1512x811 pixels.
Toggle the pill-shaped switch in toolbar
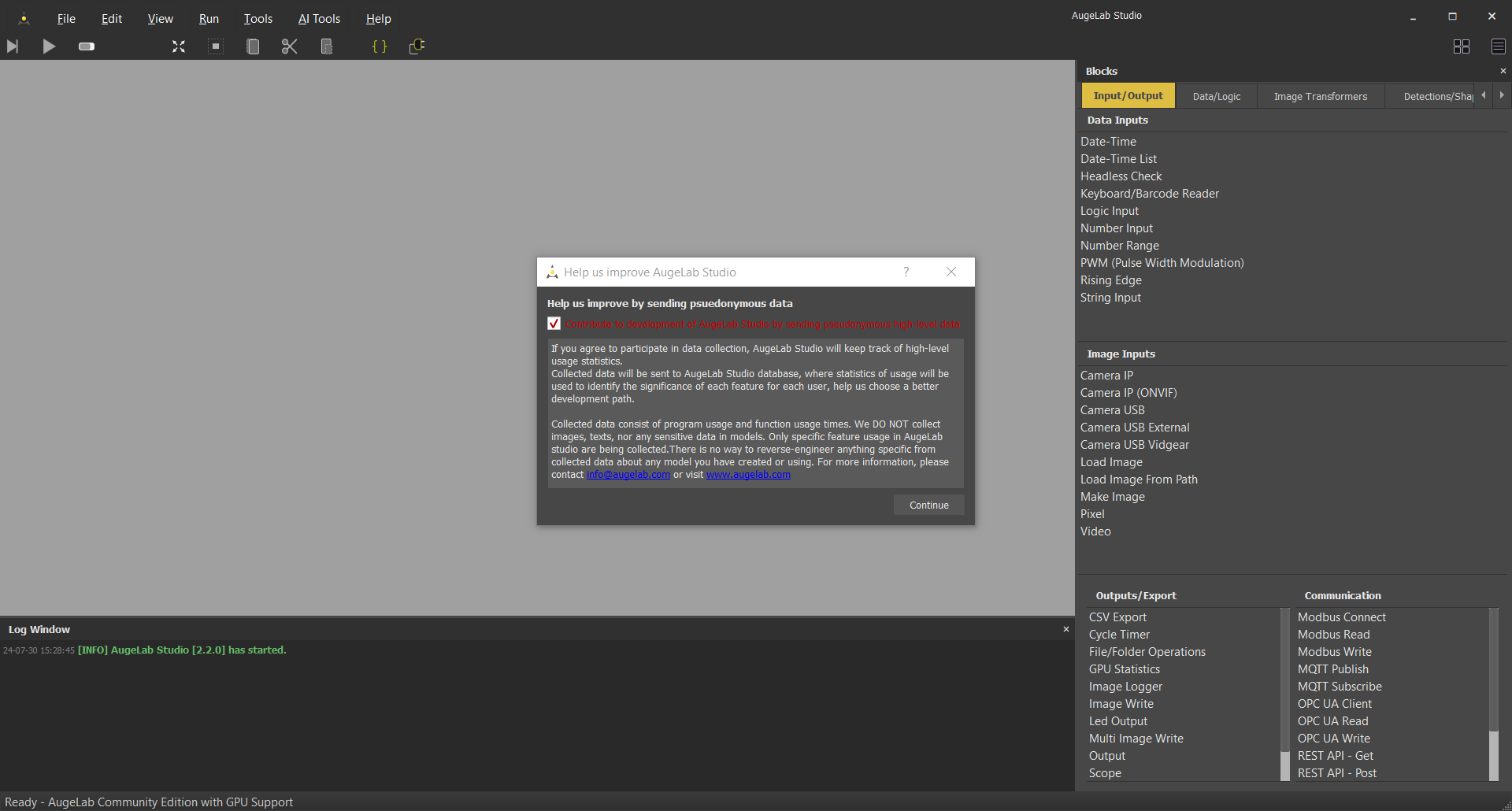click(x=87, y=46)
